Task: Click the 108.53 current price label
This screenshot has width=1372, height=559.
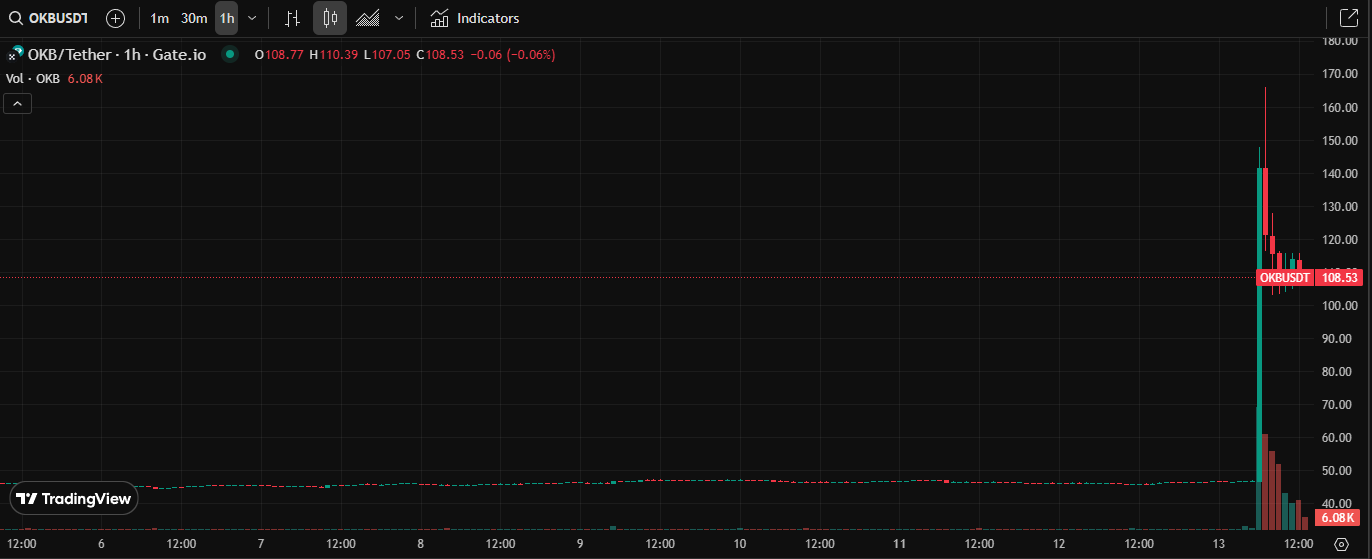Action: [1339, 277]
